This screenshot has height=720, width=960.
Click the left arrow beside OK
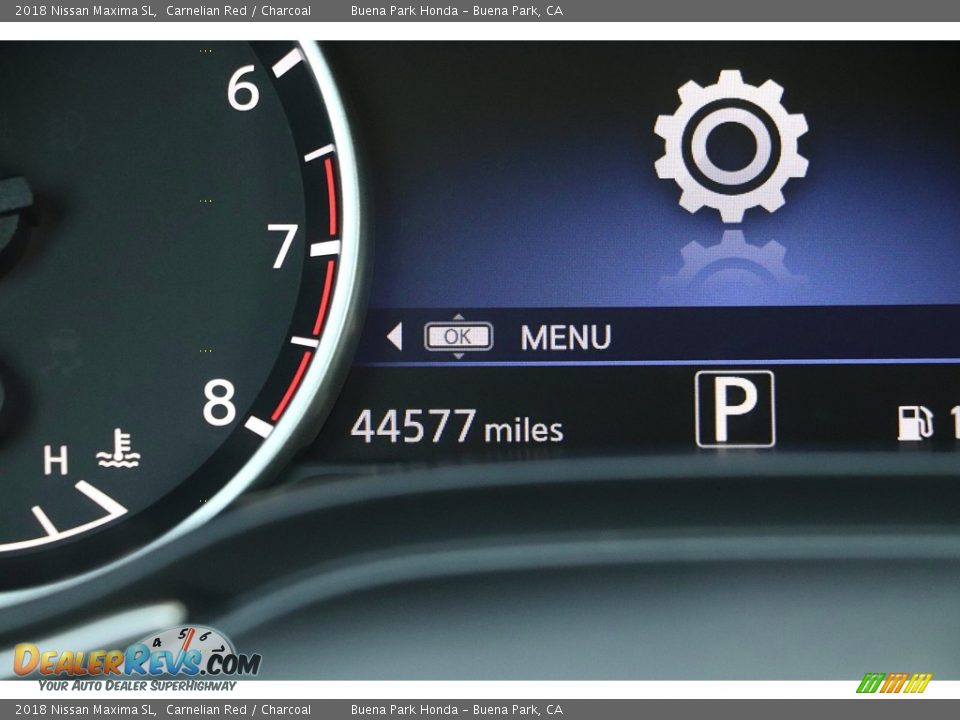coord(395,337)
